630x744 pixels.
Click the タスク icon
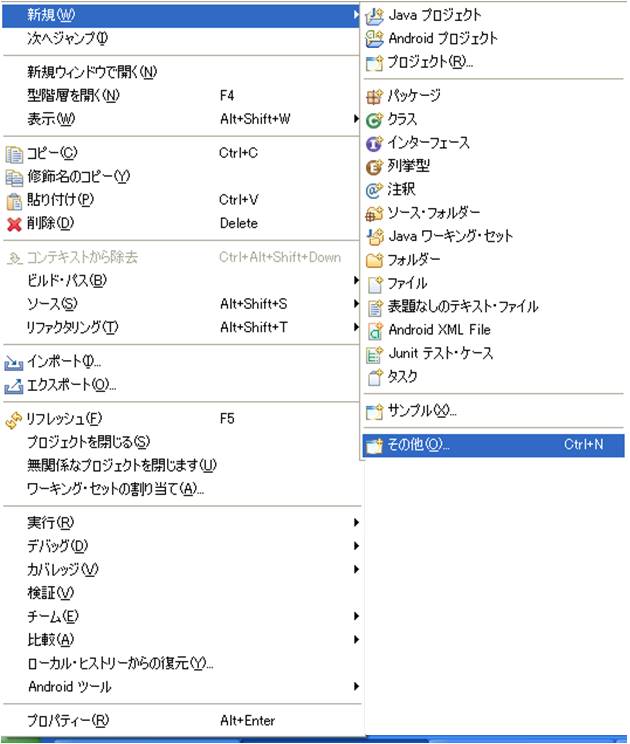[375, 377]
